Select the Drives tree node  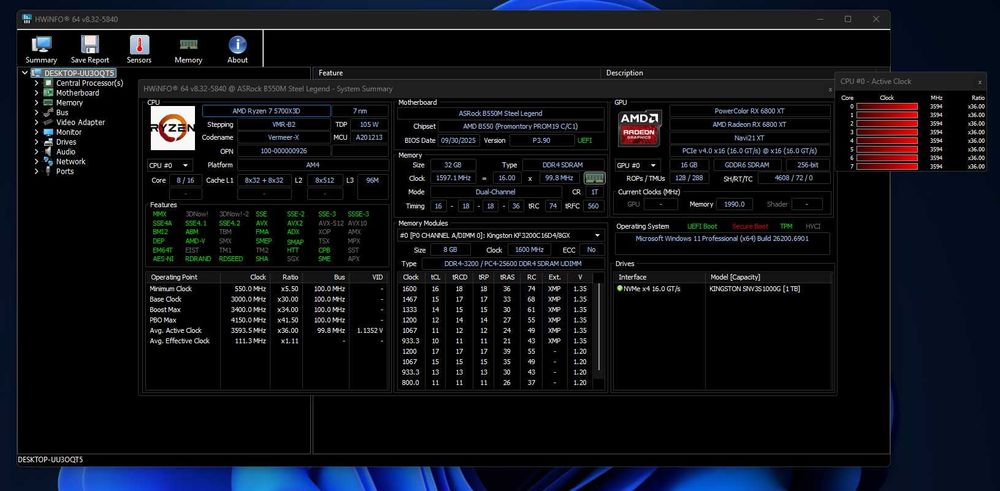(66, 142)
